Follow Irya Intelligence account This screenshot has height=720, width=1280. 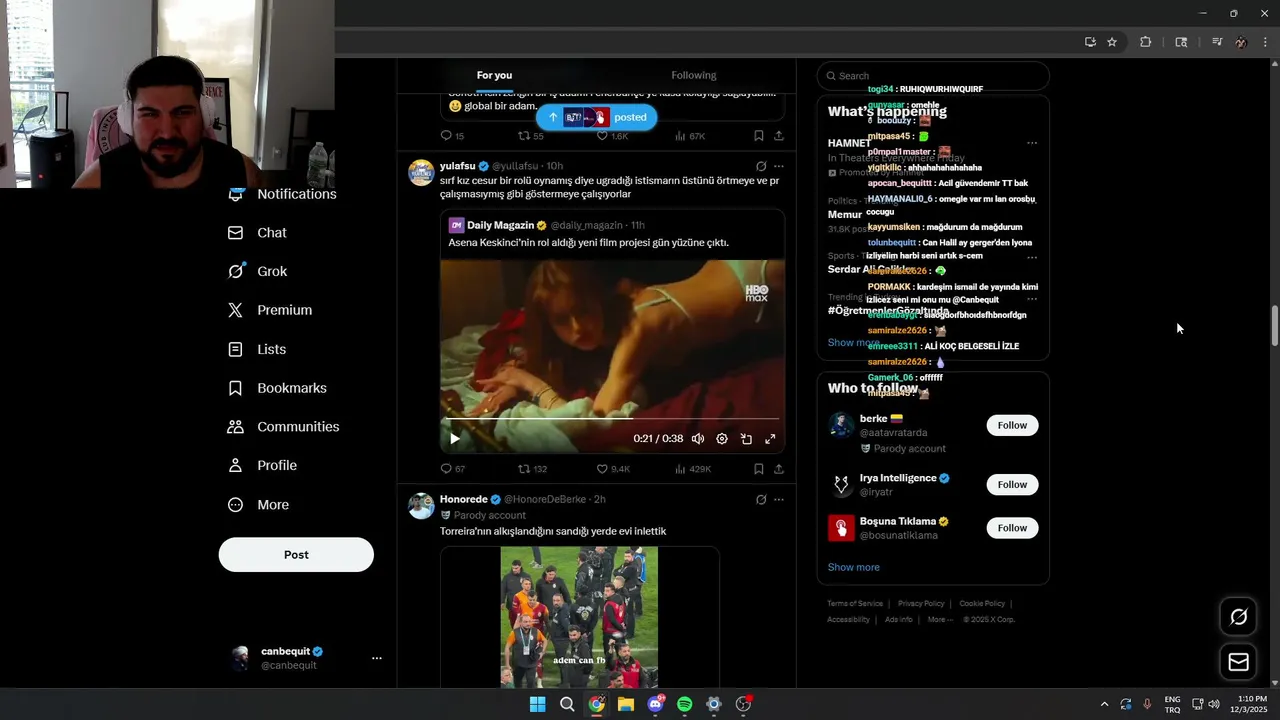[x=1012, y=485]
